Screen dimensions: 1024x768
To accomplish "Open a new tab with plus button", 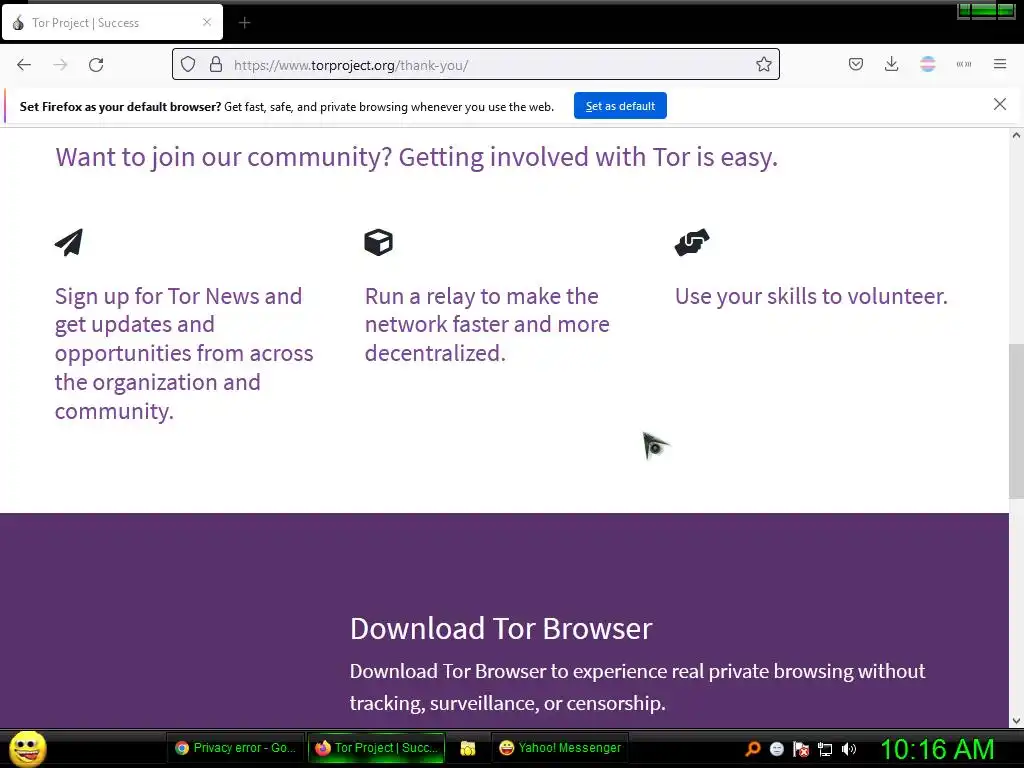I will point(244,23).
